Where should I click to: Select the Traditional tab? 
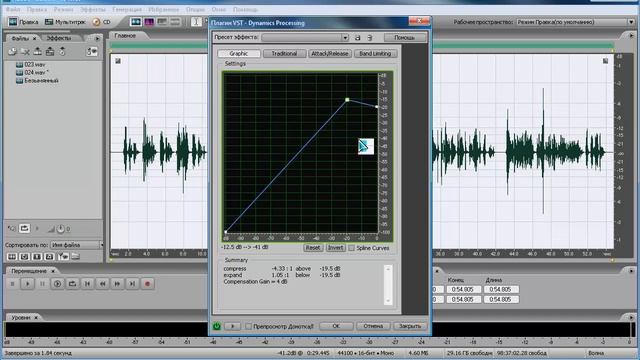(x=284, y=53)
